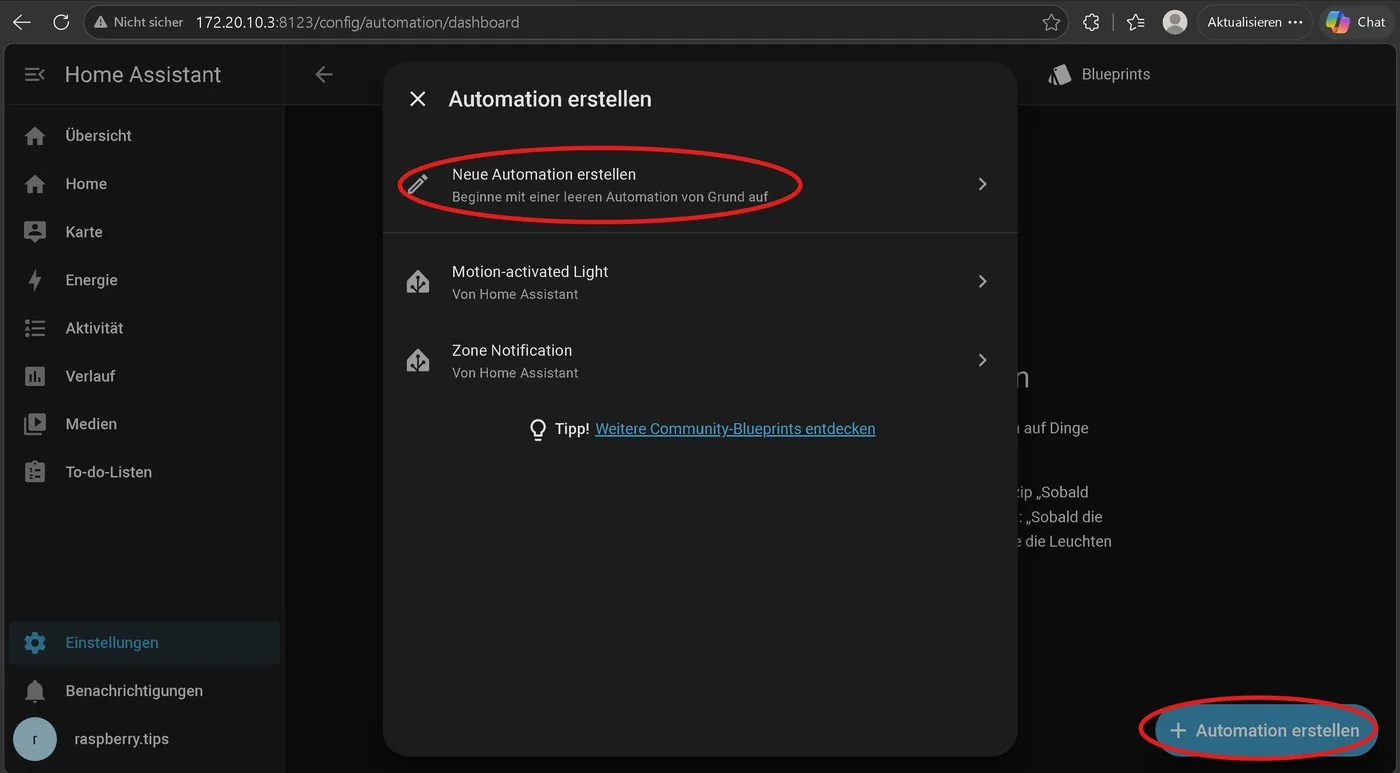Bookmark this page with the star icon
The height and width of the screenshot is (773, 1400).
click(x=1051, y=22)
